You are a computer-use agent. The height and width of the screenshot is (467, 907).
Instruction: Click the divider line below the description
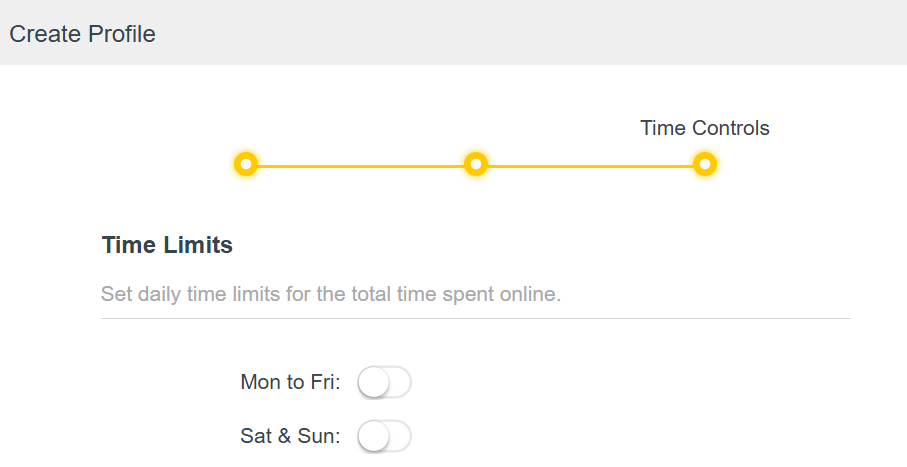pyautogui.click(x=476, y=319)
